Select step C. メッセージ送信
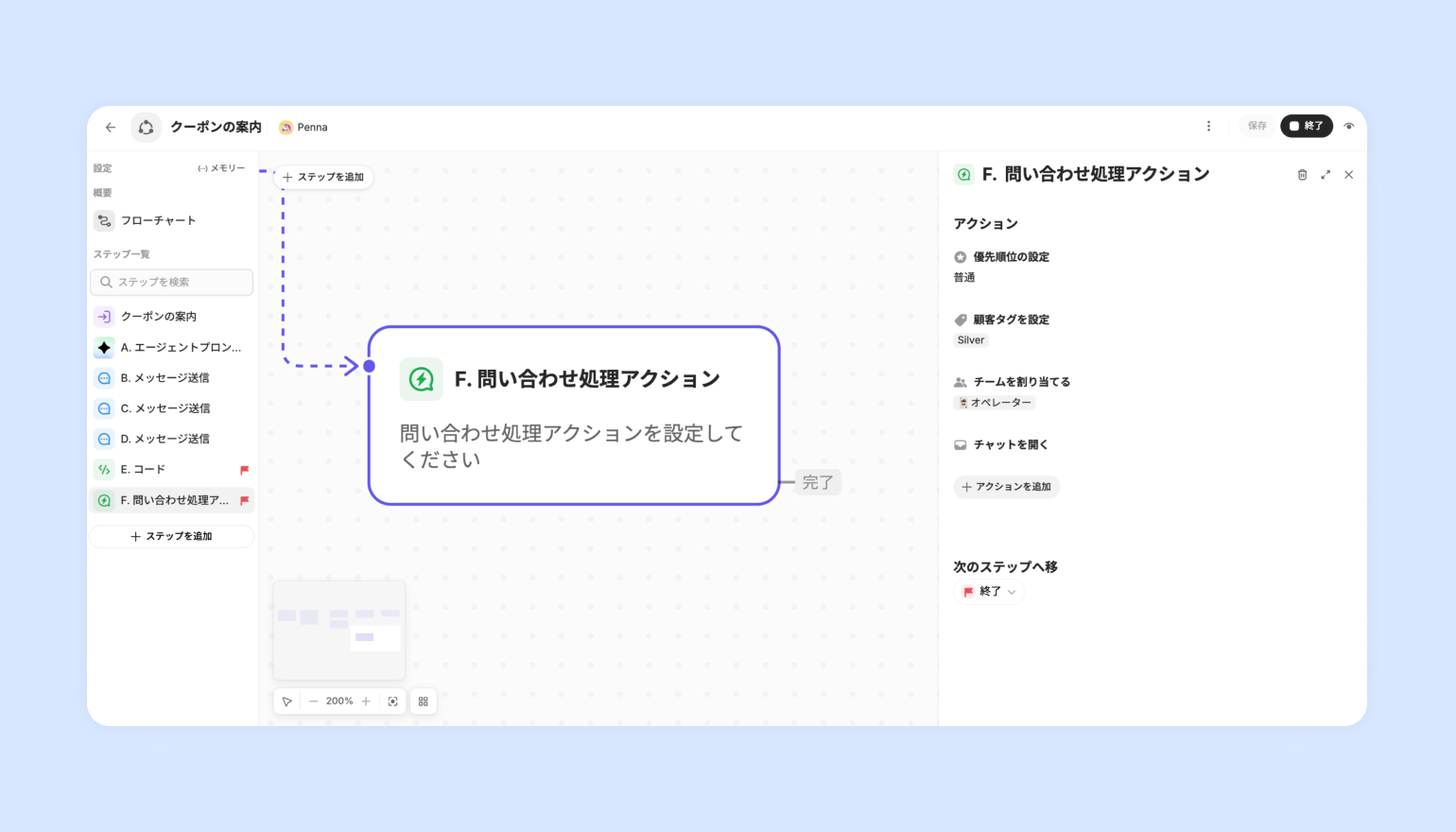Viewport: 1456px width, 832px height. click(172, 408)
